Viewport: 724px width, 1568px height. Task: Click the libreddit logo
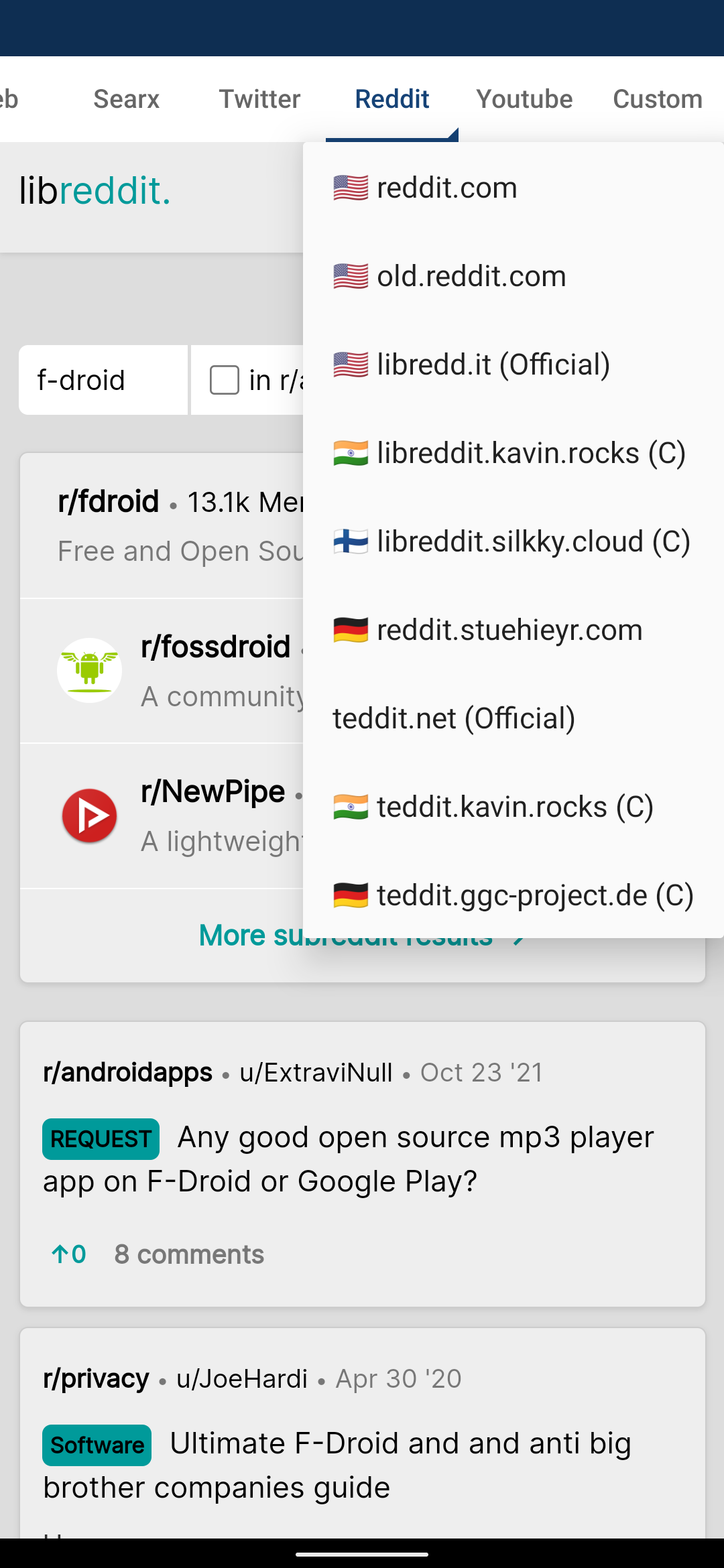(95, 191)
